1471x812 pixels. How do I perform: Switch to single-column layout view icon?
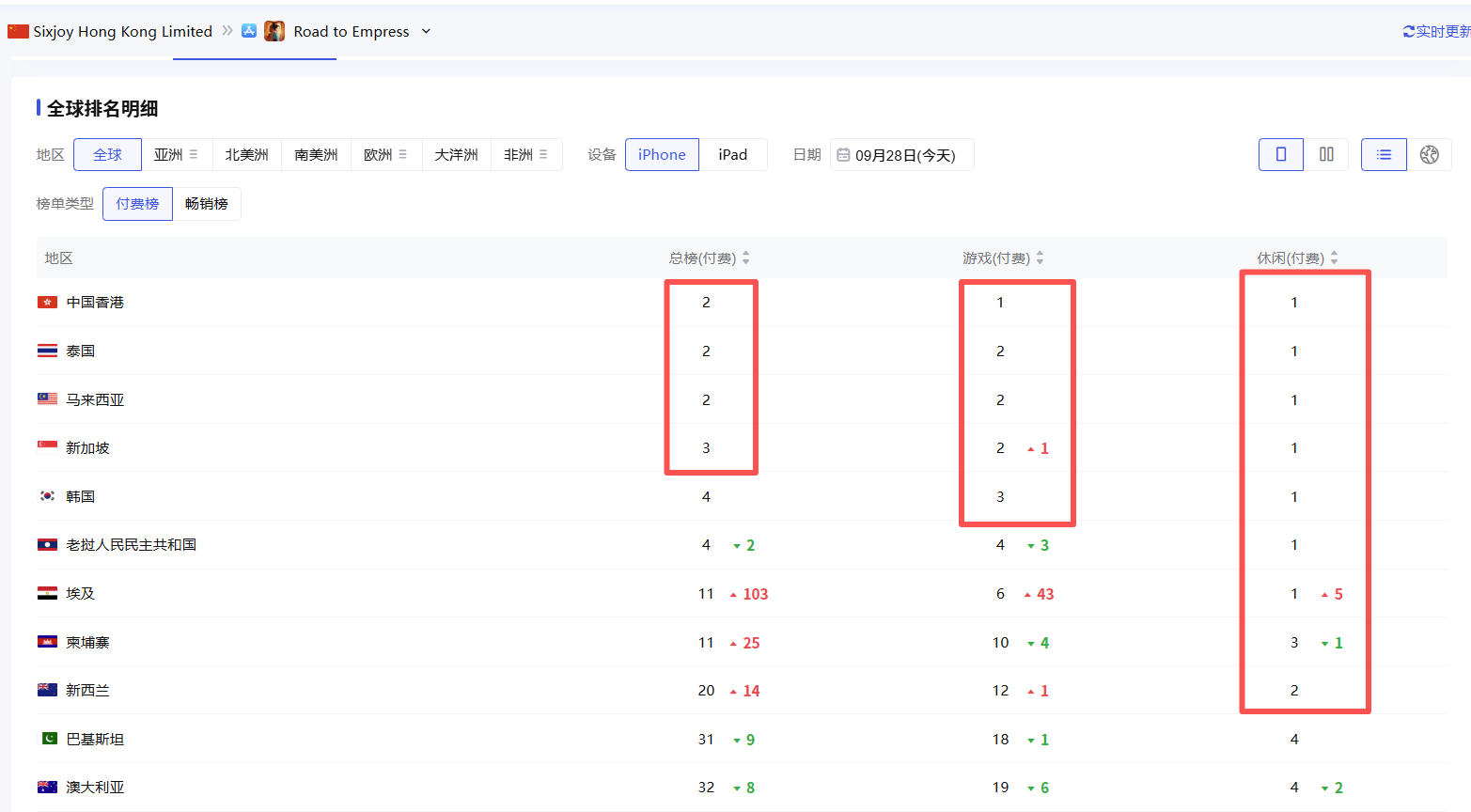coord(1280,155)
